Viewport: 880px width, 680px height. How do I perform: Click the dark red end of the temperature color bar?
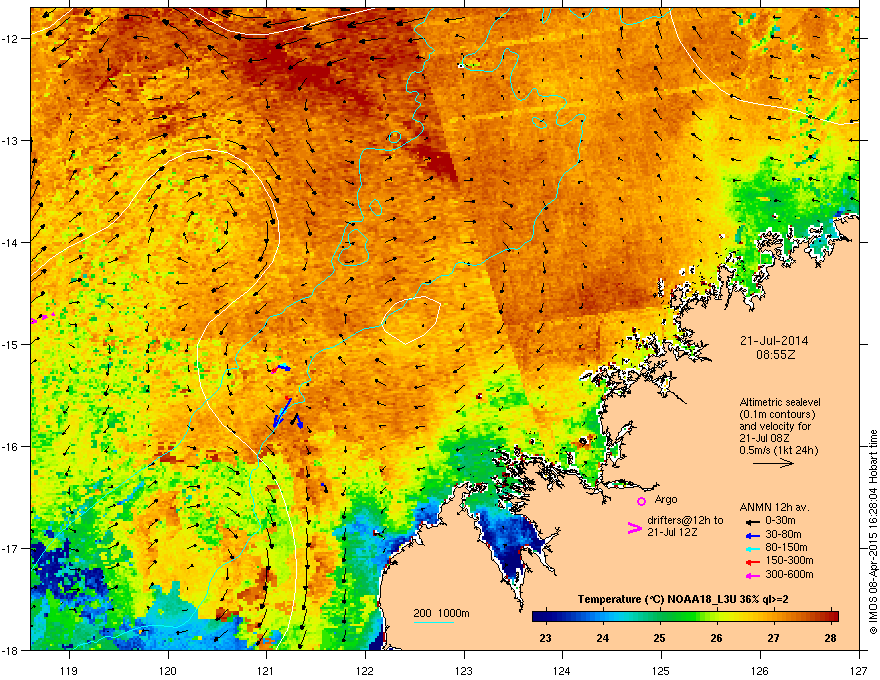833,616
